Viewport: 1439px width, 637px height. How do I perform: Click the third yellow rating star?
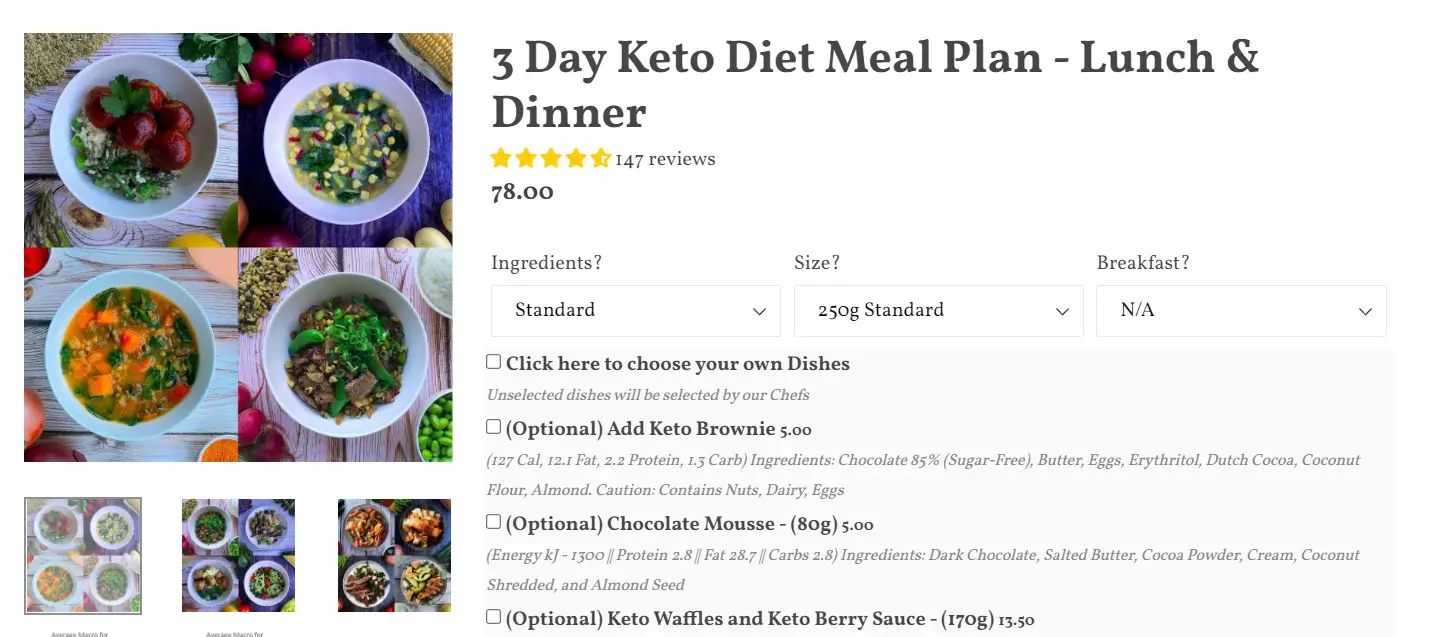[551, 159]
